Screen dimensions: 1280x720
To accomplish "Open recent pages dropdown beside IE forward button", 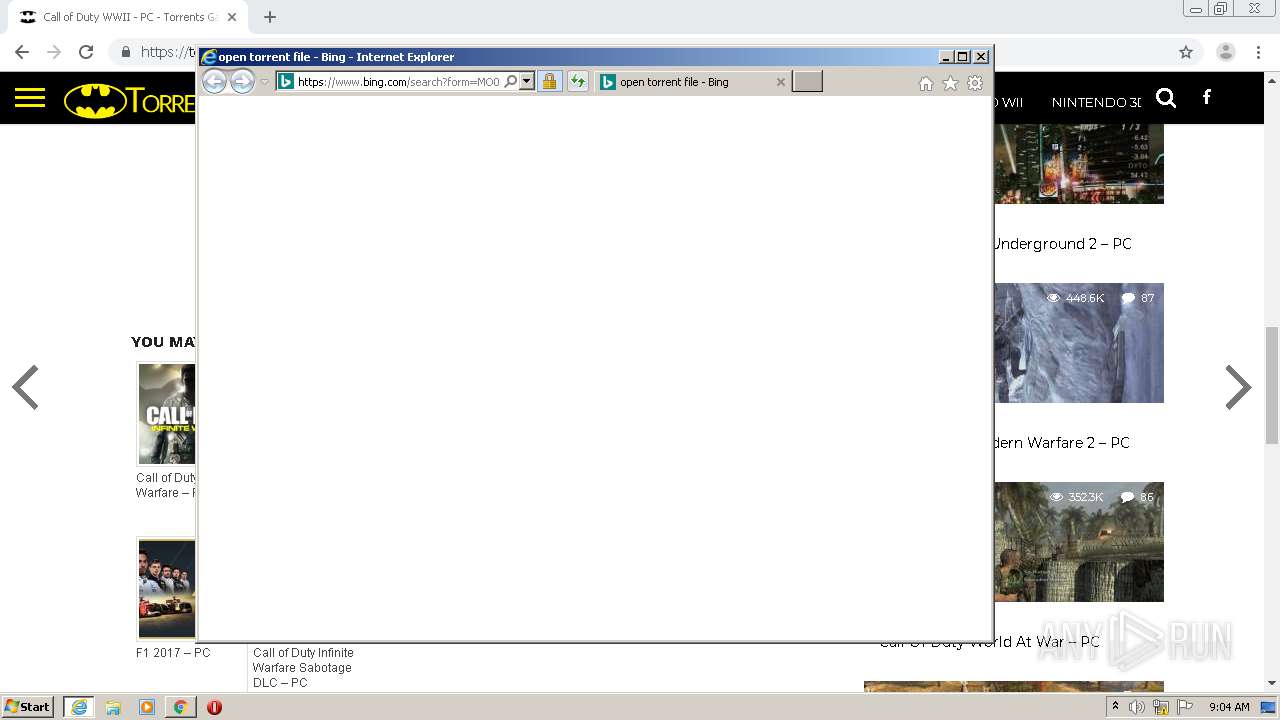I will [x=264, y=82].
